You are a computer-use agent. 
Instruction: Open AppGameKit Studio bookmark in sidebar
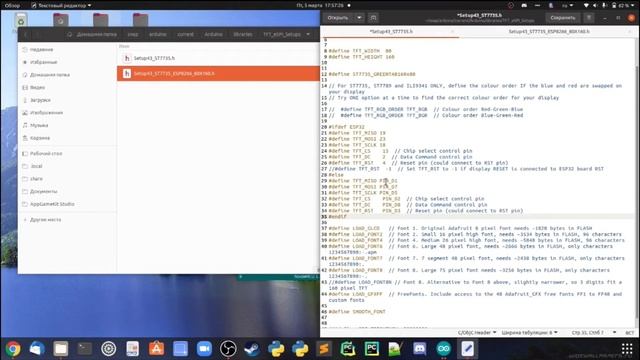[x=67, y=204]
